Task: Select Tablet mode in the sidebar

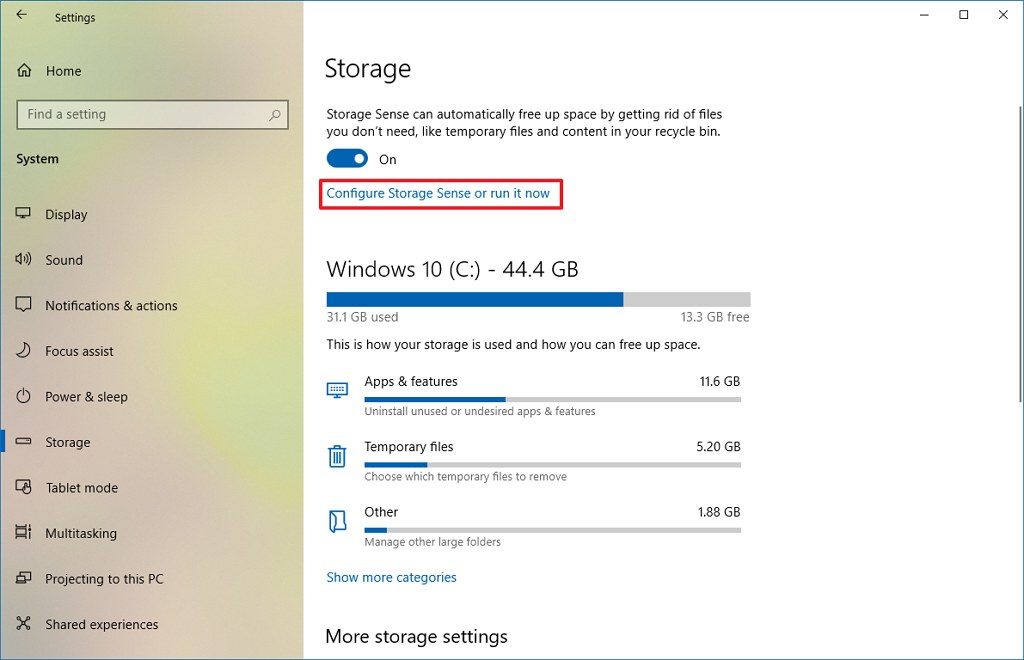Action: [81, 488]
